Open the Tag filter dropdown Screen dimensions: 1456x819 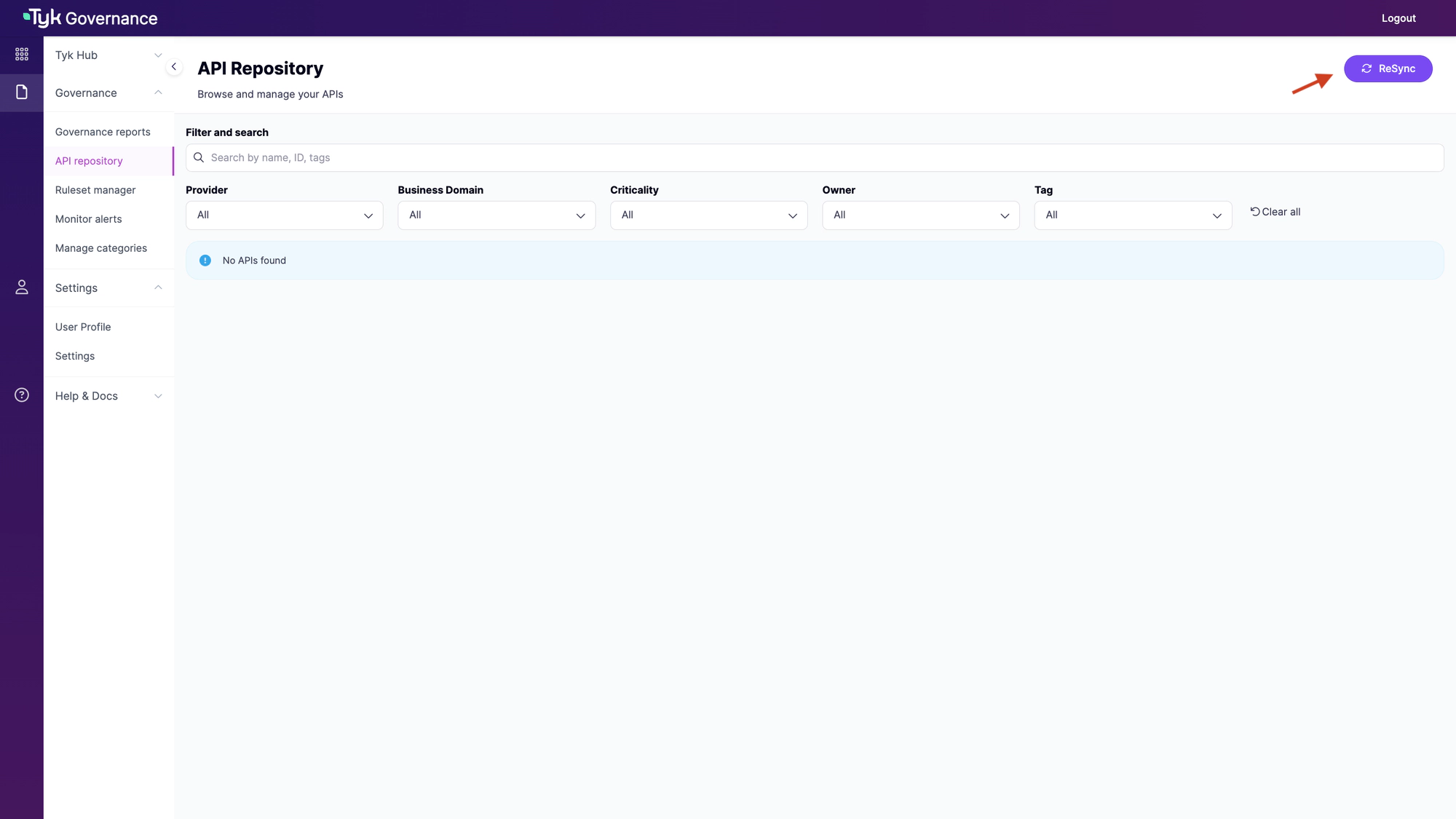(x=1132, y=215)
